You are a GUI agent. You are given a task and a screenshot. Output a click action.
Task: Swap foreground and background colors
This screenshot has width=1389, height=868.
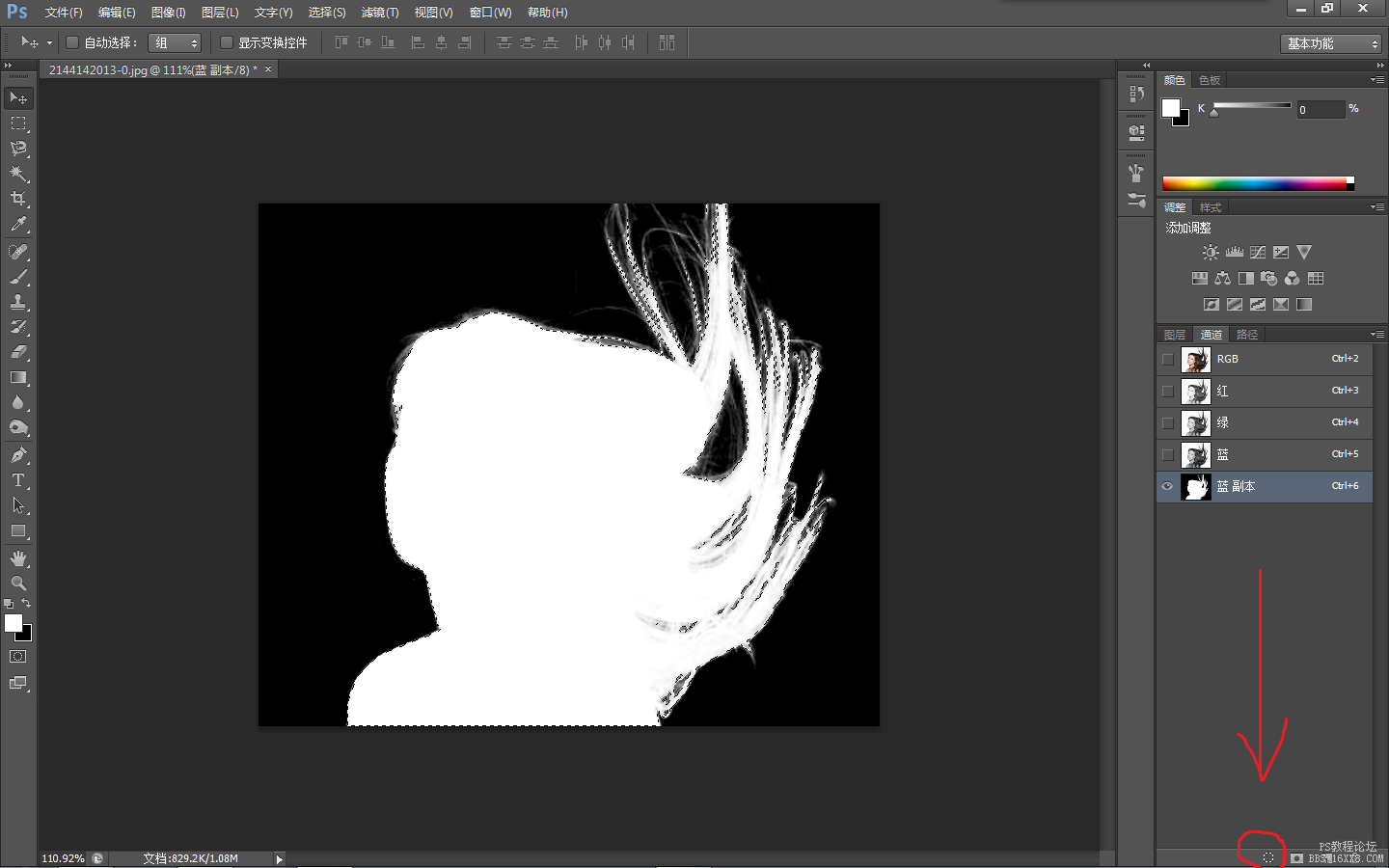27,604
